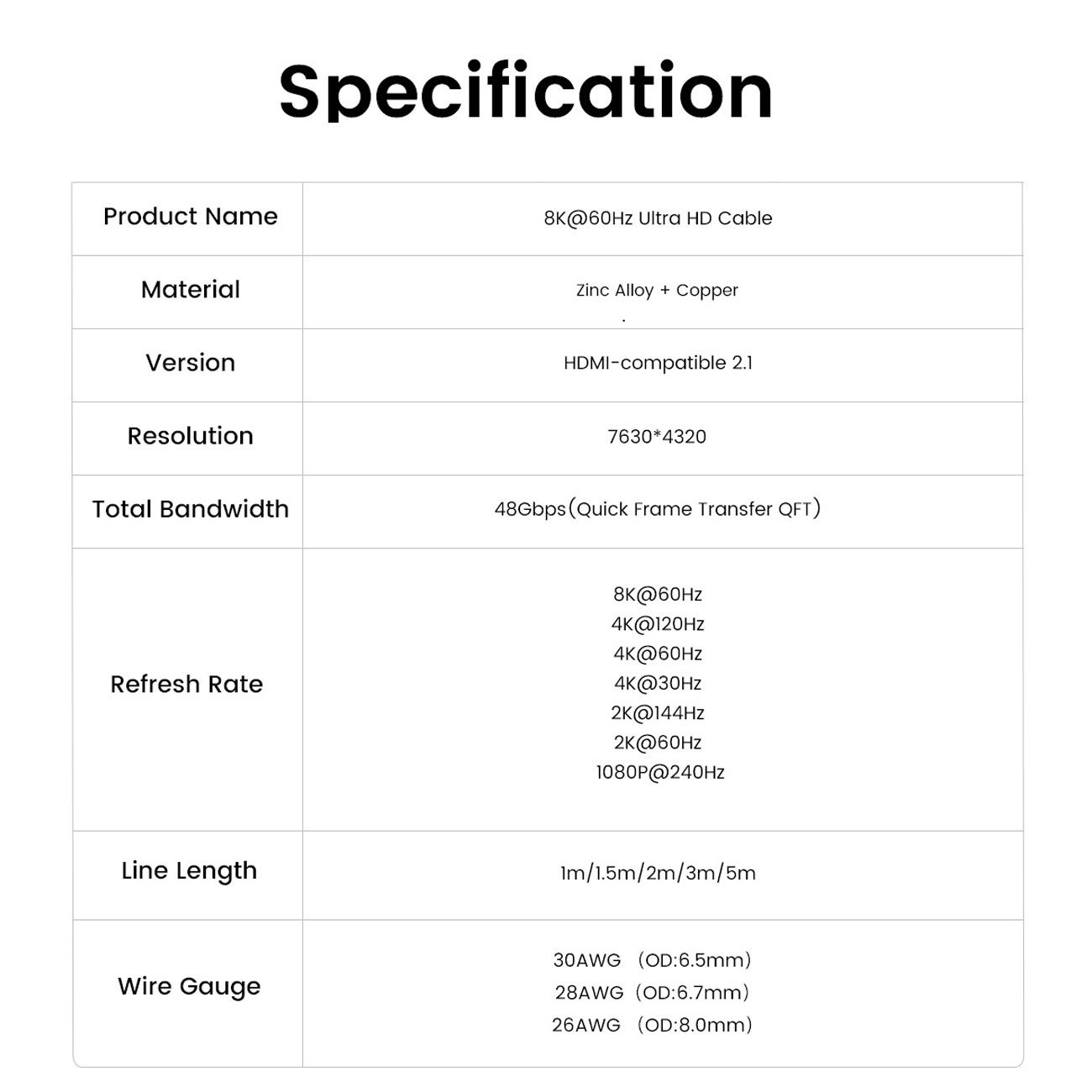Select the Total Bandwidth label

point(191,509)
